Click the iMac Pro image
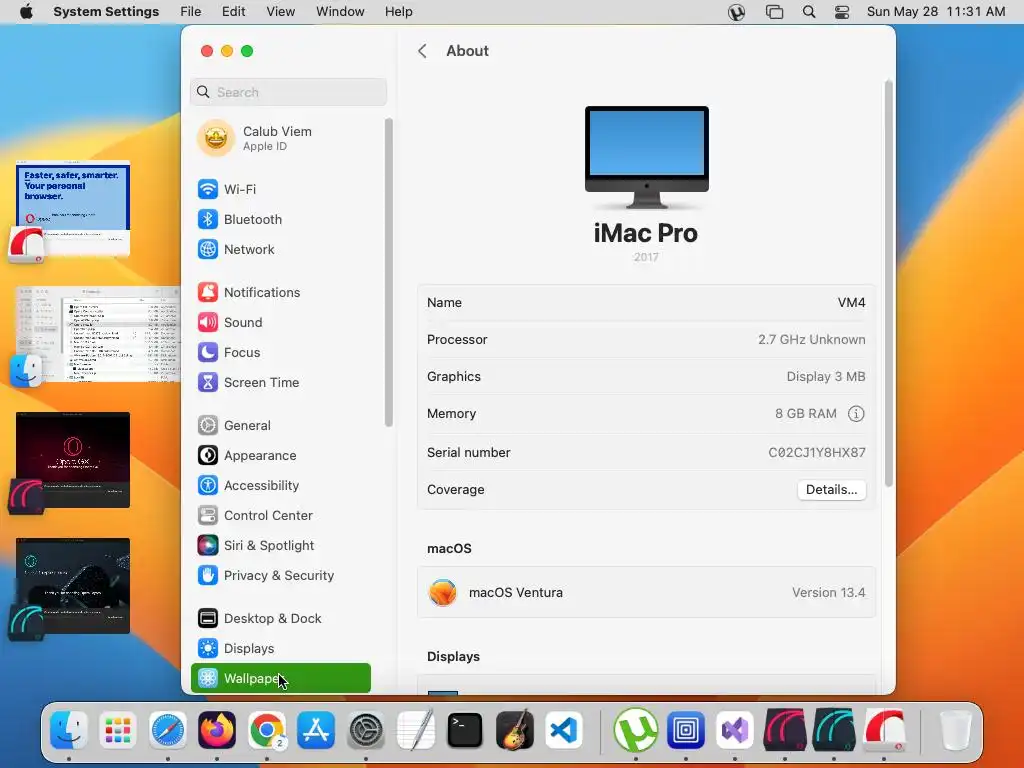Image resolution: width=1024 pixels, height=768 pixels. point(647,157)
